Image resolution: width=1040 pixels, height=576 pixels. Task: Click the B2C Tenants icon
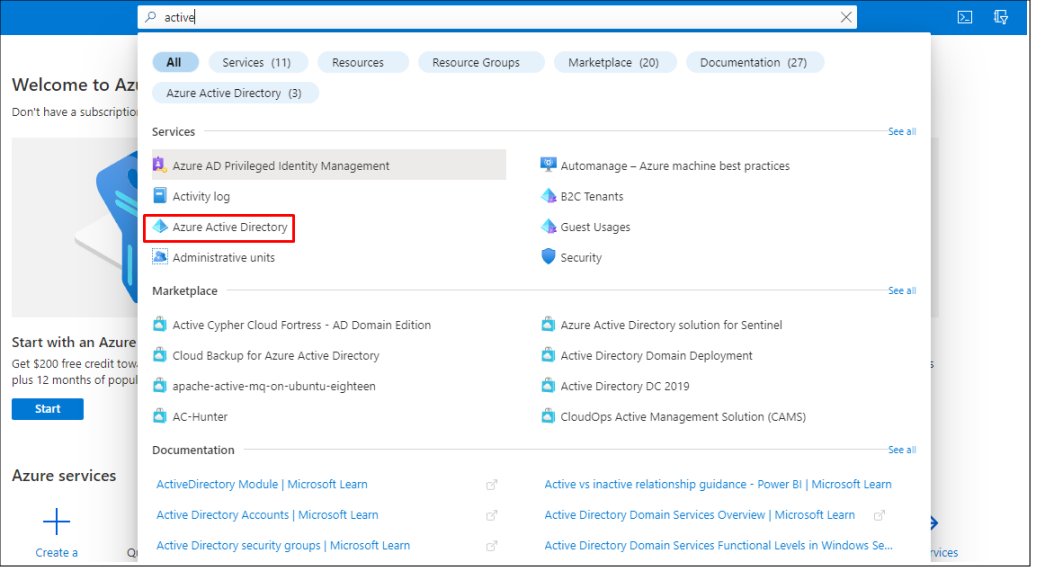click(548, 196)
